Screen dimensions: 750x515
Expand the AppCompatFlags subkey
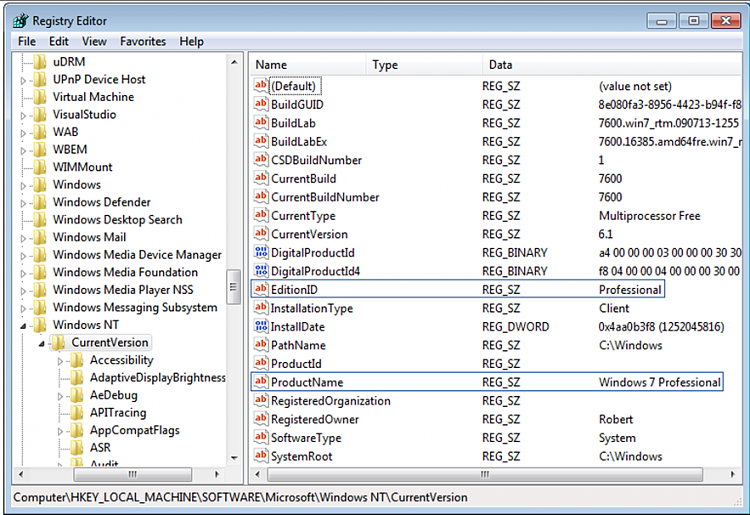pyautogui.click(x=60, y=431)
